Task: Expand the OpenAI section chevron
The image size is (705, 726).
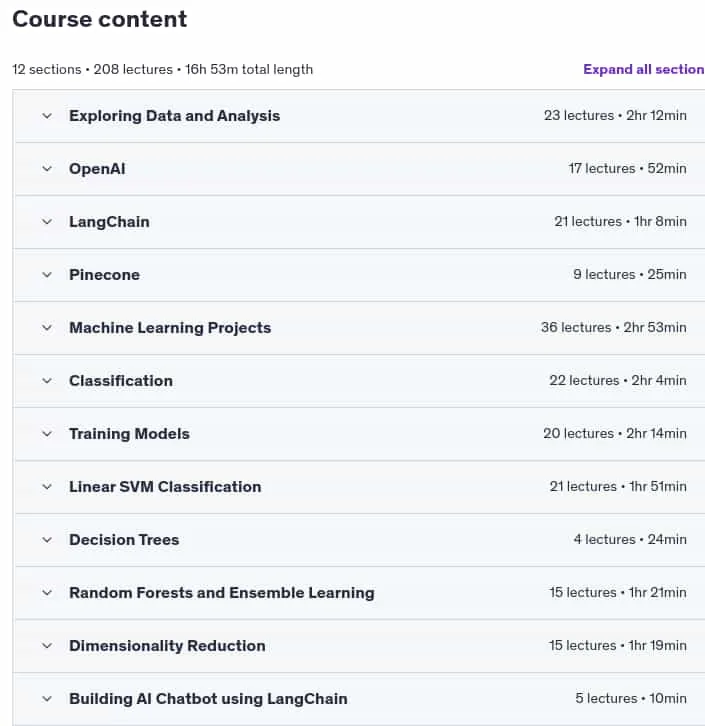Action: click(x=47, y=169)
